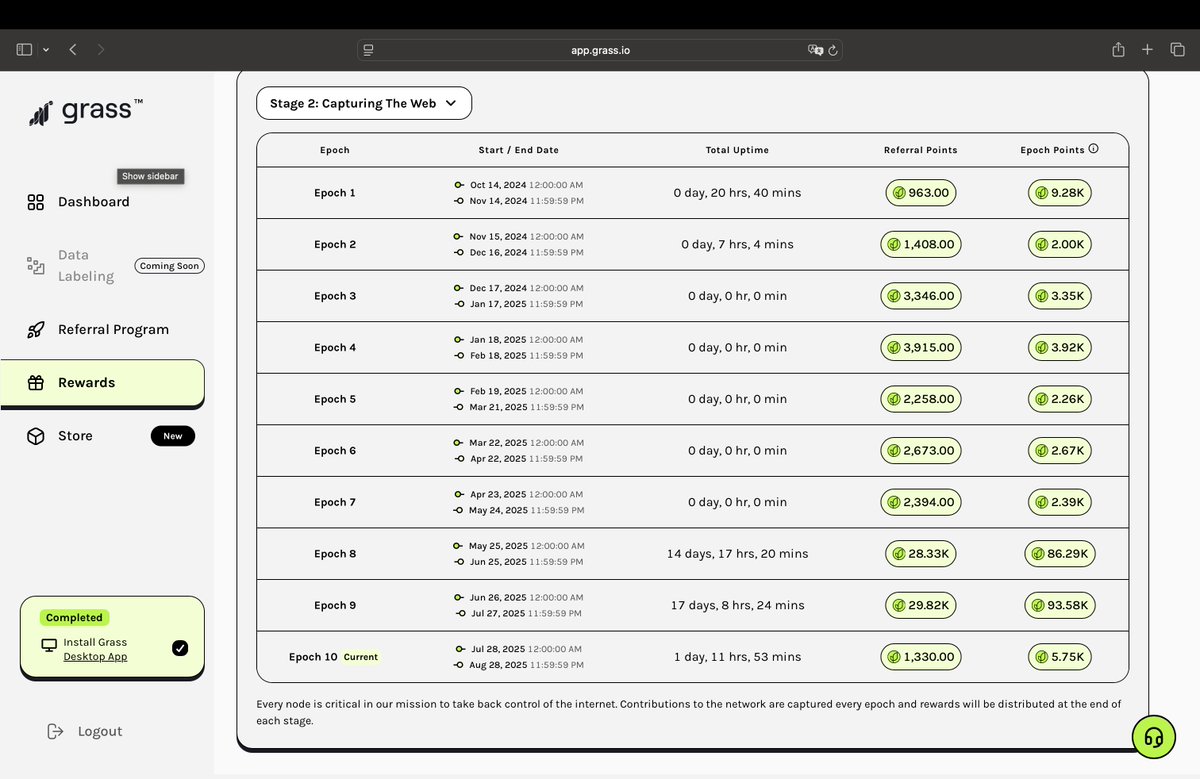Click the Rewards gift icon
Image resolution: width=1200 pixels, height=779 pixels.
point(36,383)
